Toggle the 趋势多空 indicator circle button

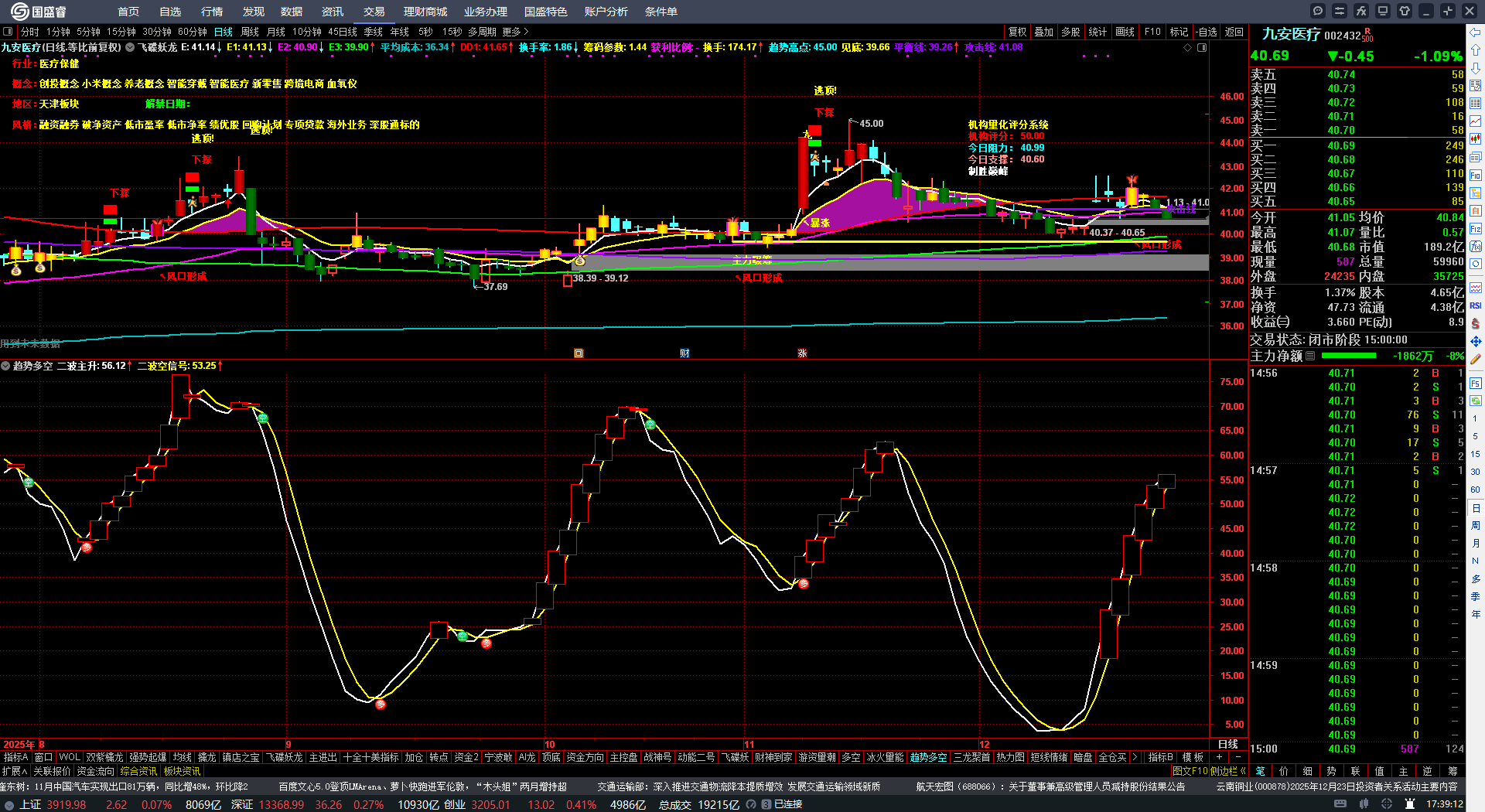5,366
